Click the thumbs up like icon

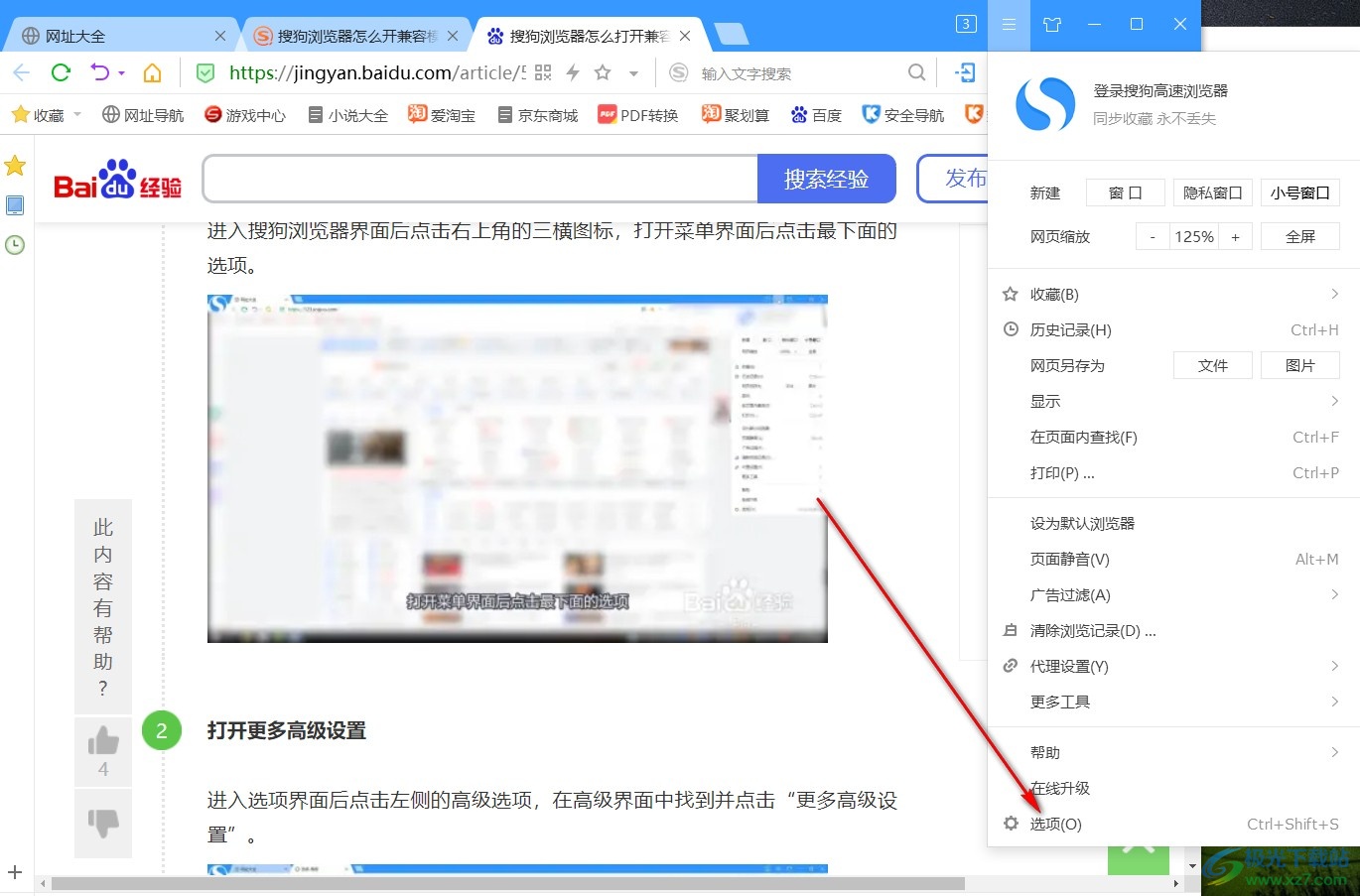click(x=103, y=741)
